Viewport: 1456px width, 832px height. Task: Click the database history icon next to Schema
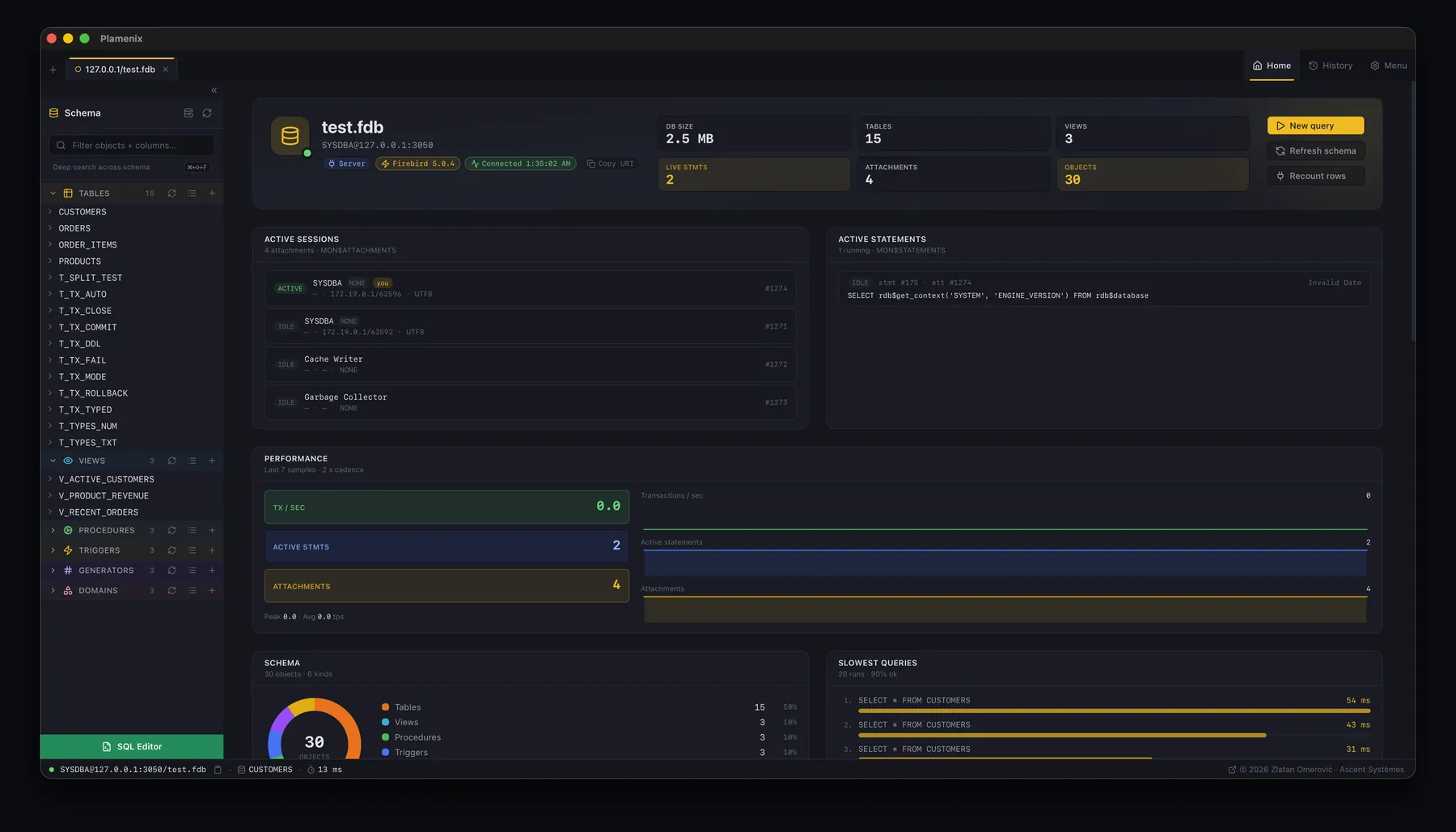(x=188, y=113)
